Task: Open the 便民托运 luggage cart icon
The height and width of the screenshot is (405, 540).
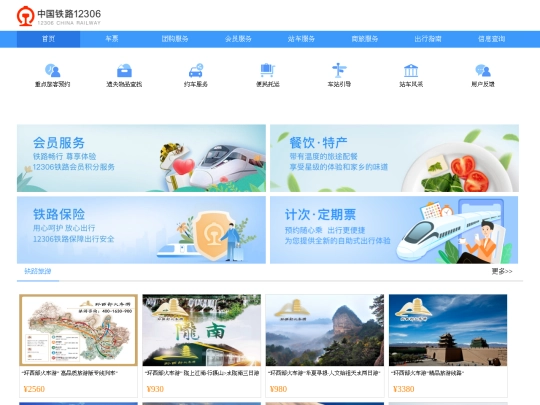Action: click(x=268, y=71)
